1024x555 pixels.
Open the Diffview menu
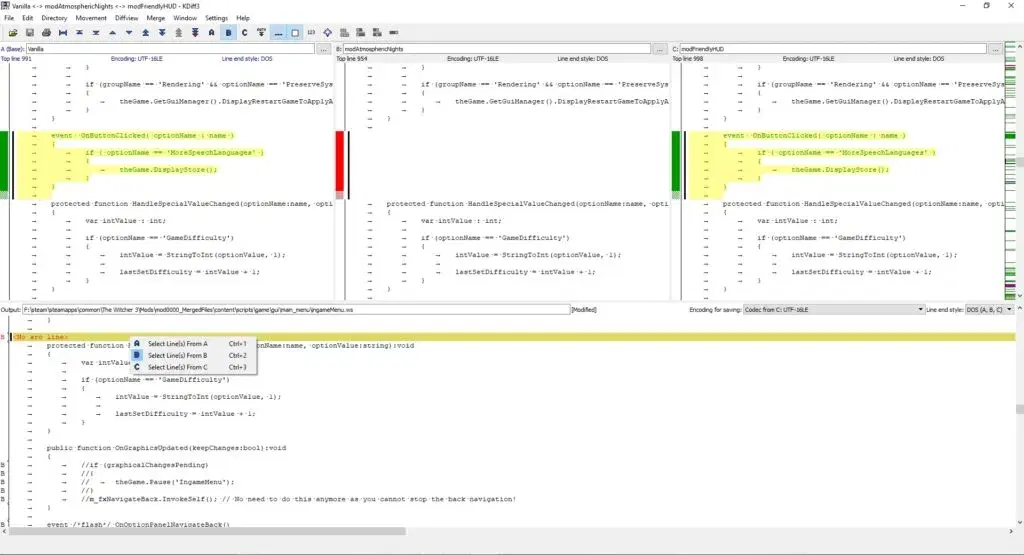point(127,18)
